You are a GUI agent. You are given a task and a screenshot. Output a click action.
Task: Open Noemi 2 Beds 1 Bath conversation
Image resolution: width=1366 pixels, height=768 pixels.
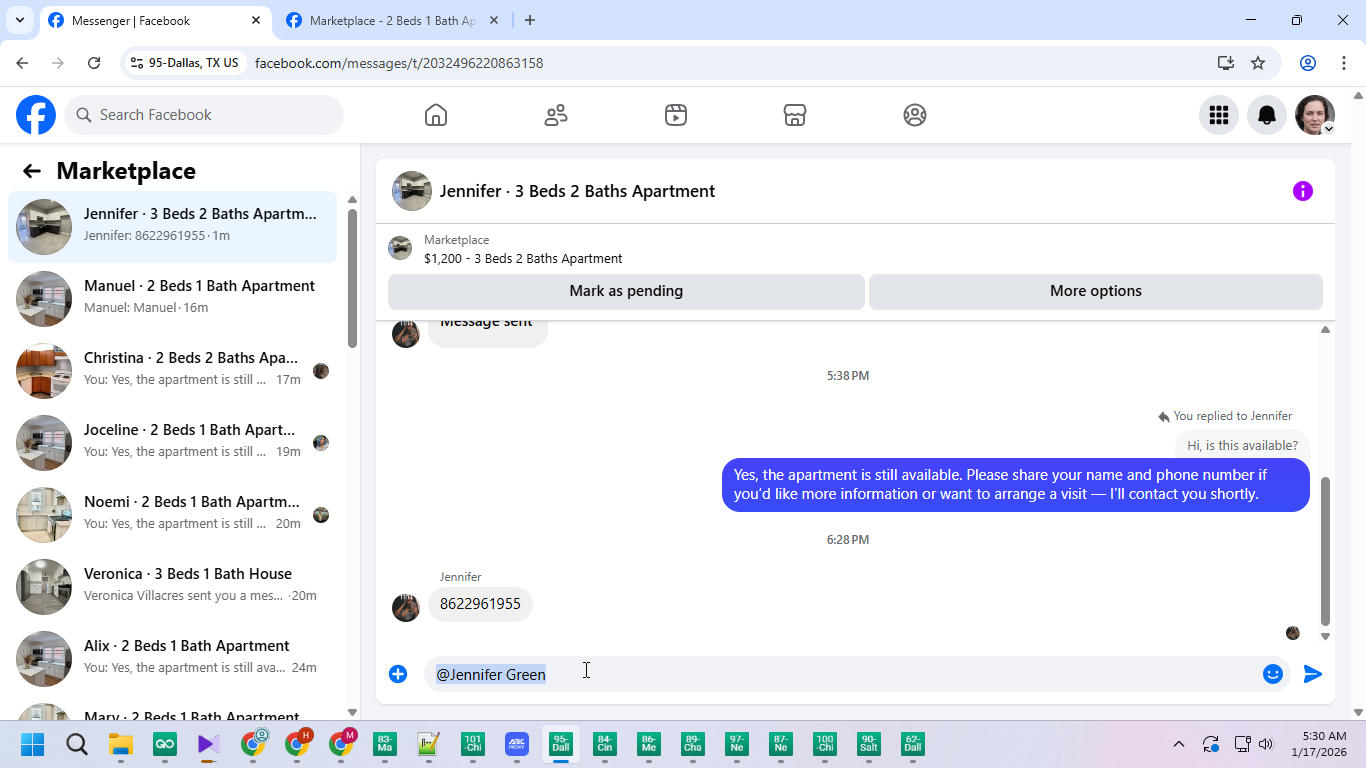click(x=172, y=515)
